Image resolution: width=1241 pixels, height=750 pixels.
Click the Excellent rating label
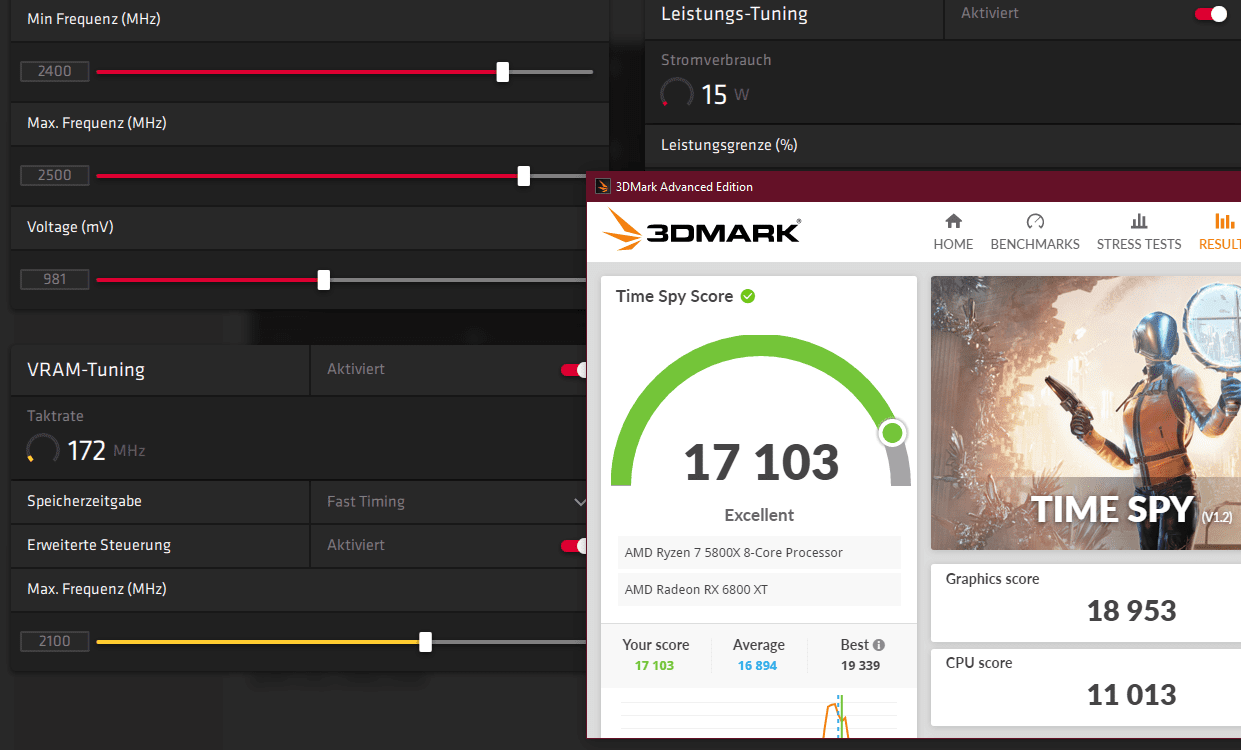759,516
